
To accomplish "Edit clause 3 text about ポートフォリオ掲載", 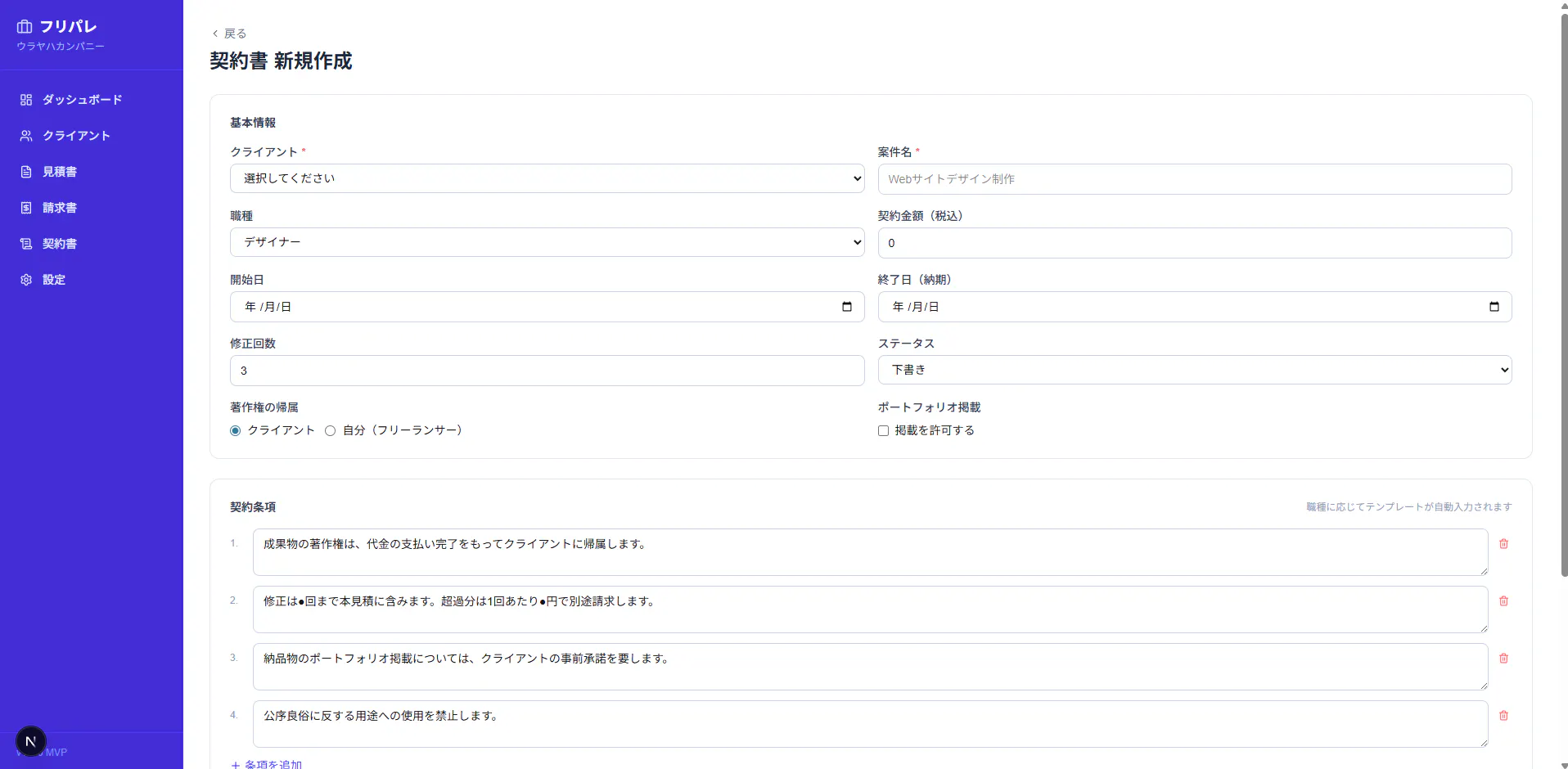I will 871,667.
